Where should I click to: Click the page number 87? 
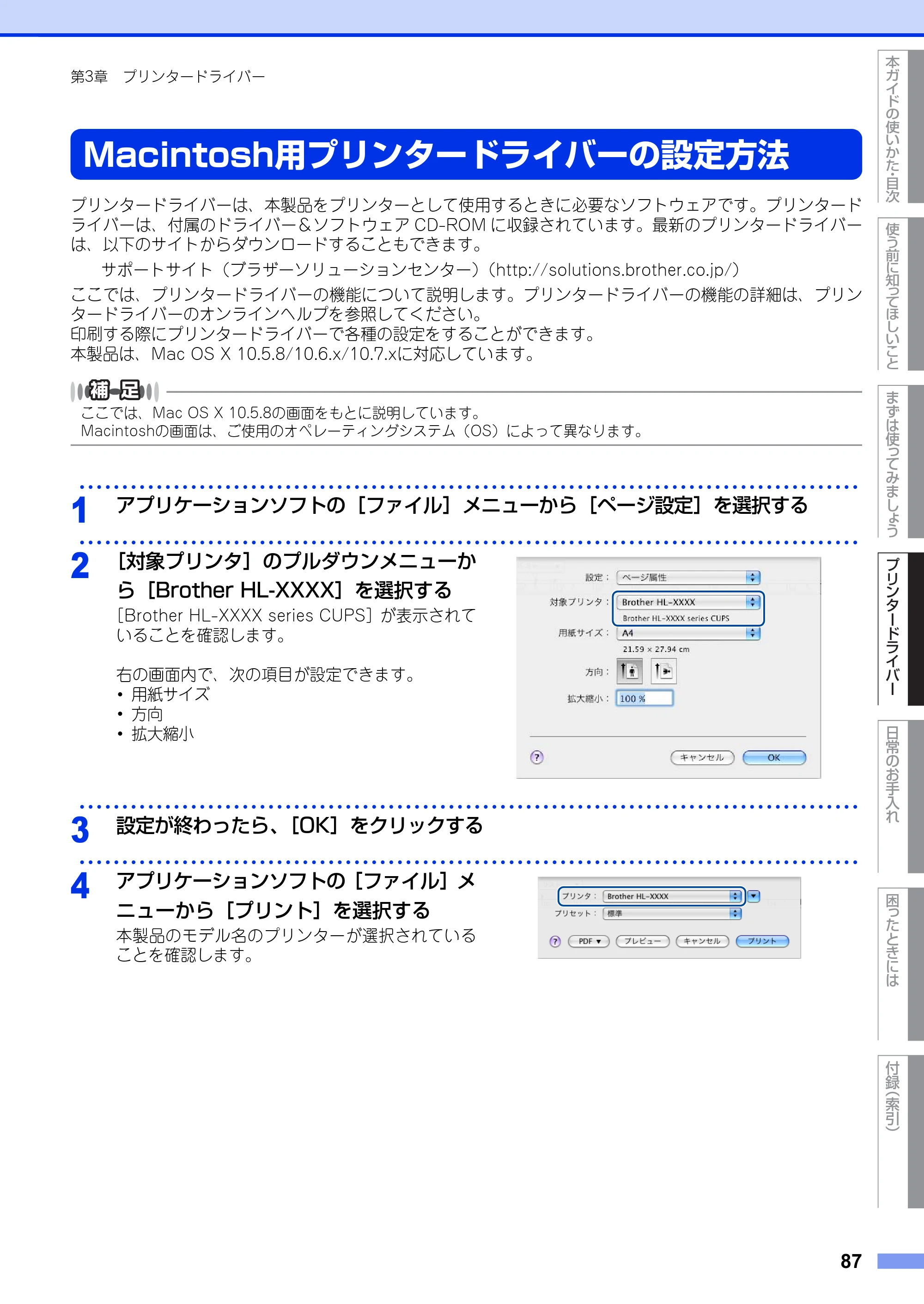851,1261
